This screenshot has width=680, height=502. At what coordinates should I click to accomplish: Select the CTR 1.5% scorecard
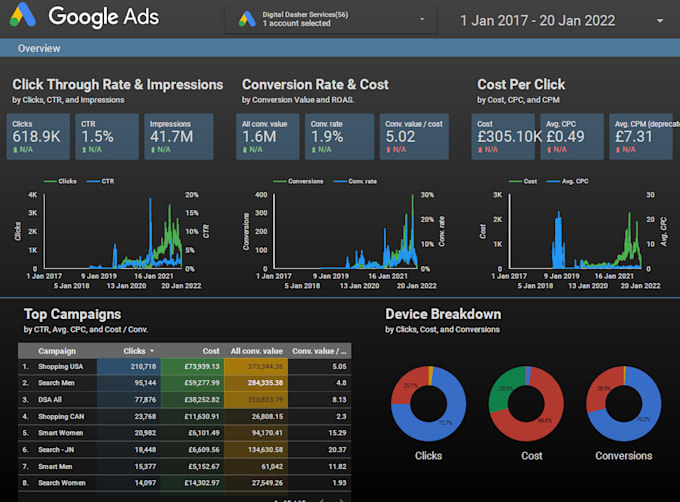(107, 137)
